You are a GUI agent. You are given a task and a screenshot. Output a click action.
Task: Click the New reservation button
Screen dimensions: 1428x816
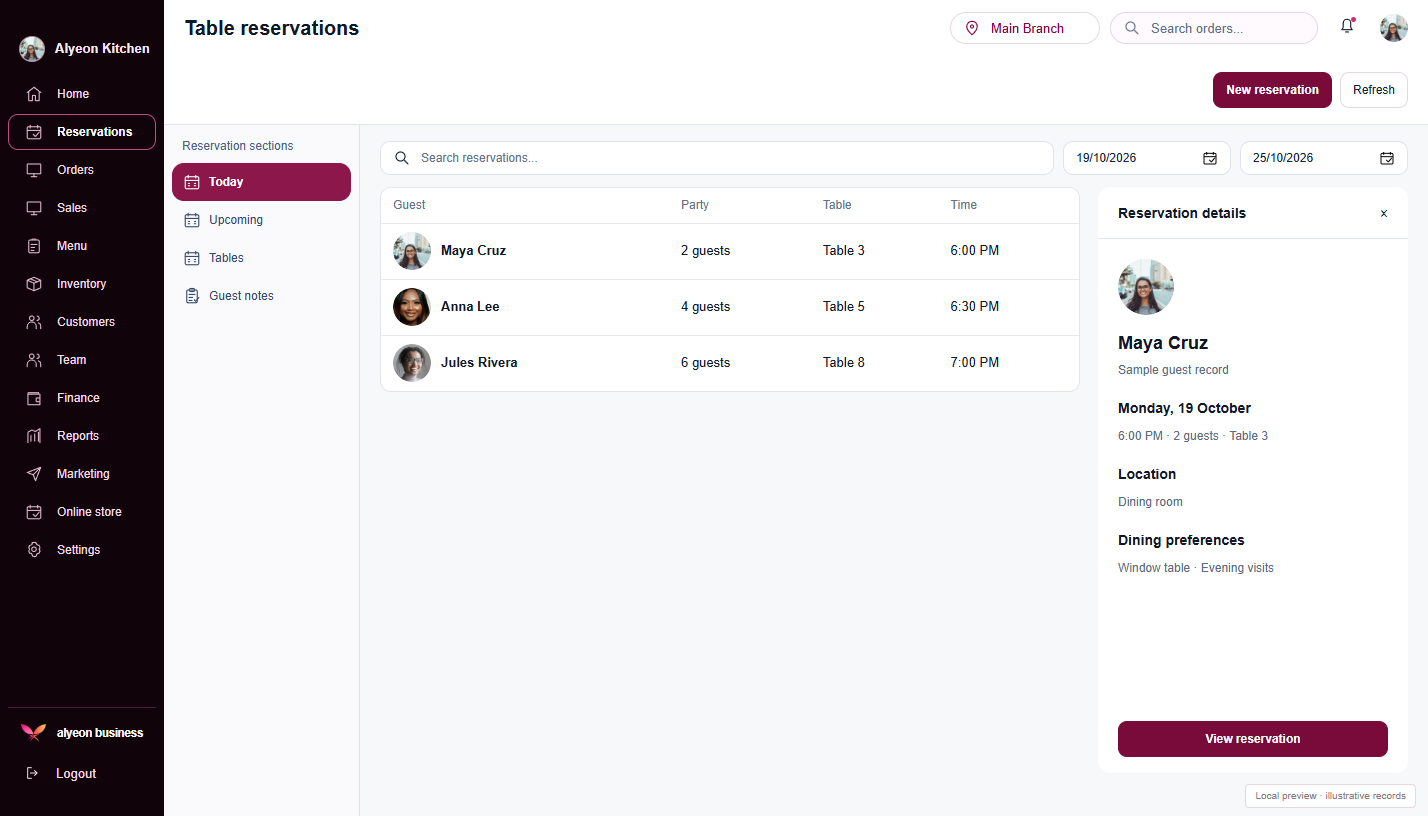coord(1272,90)
